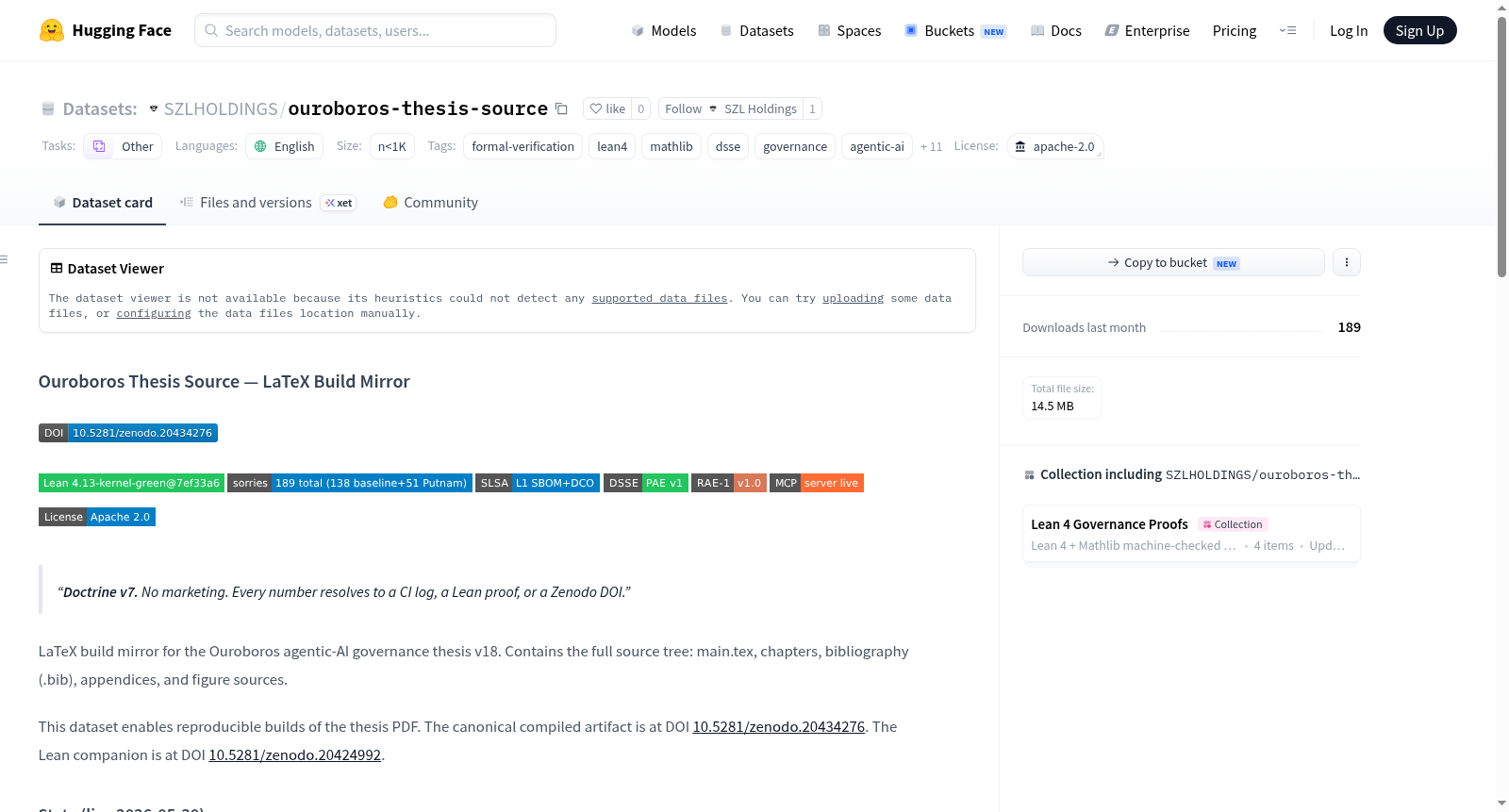Switch to Files and versions tab
This screenshot has width=1509, height=812.
(268, 203)
